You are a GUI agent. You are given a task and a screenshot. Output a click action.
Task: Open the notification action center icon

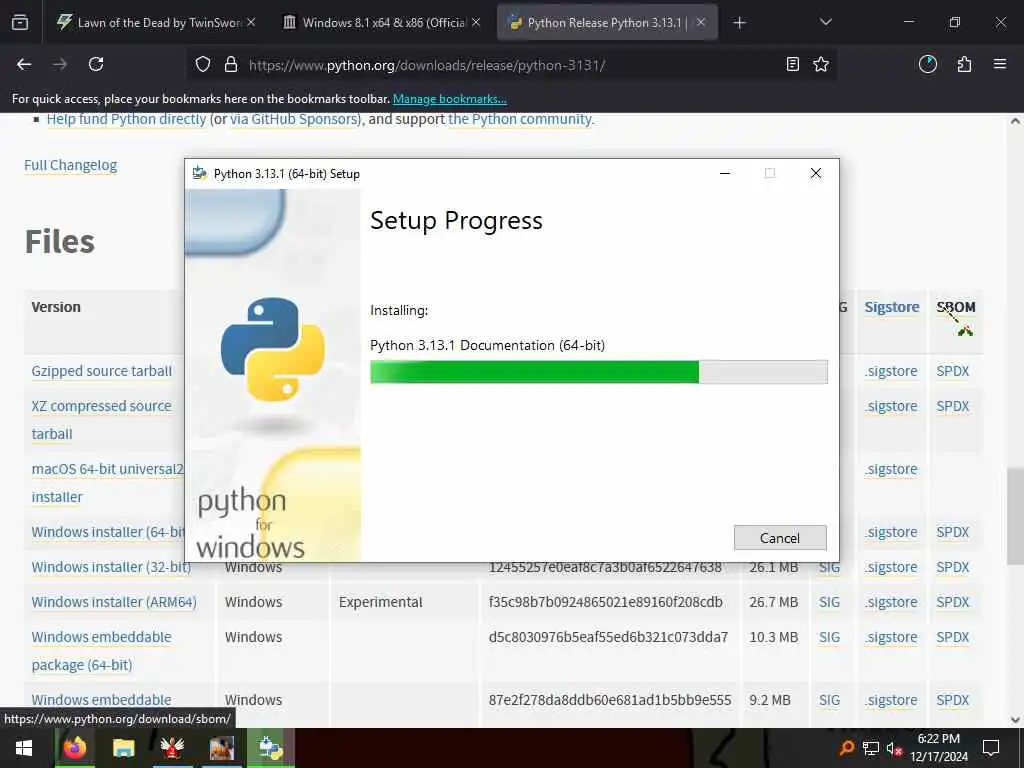(991, 748)
